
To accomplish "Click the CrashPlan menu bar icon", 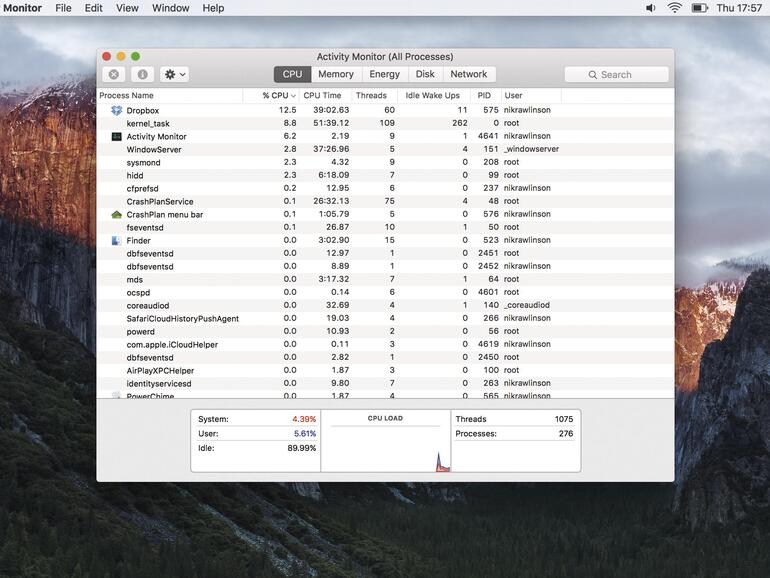I will (x=116, y=214).
